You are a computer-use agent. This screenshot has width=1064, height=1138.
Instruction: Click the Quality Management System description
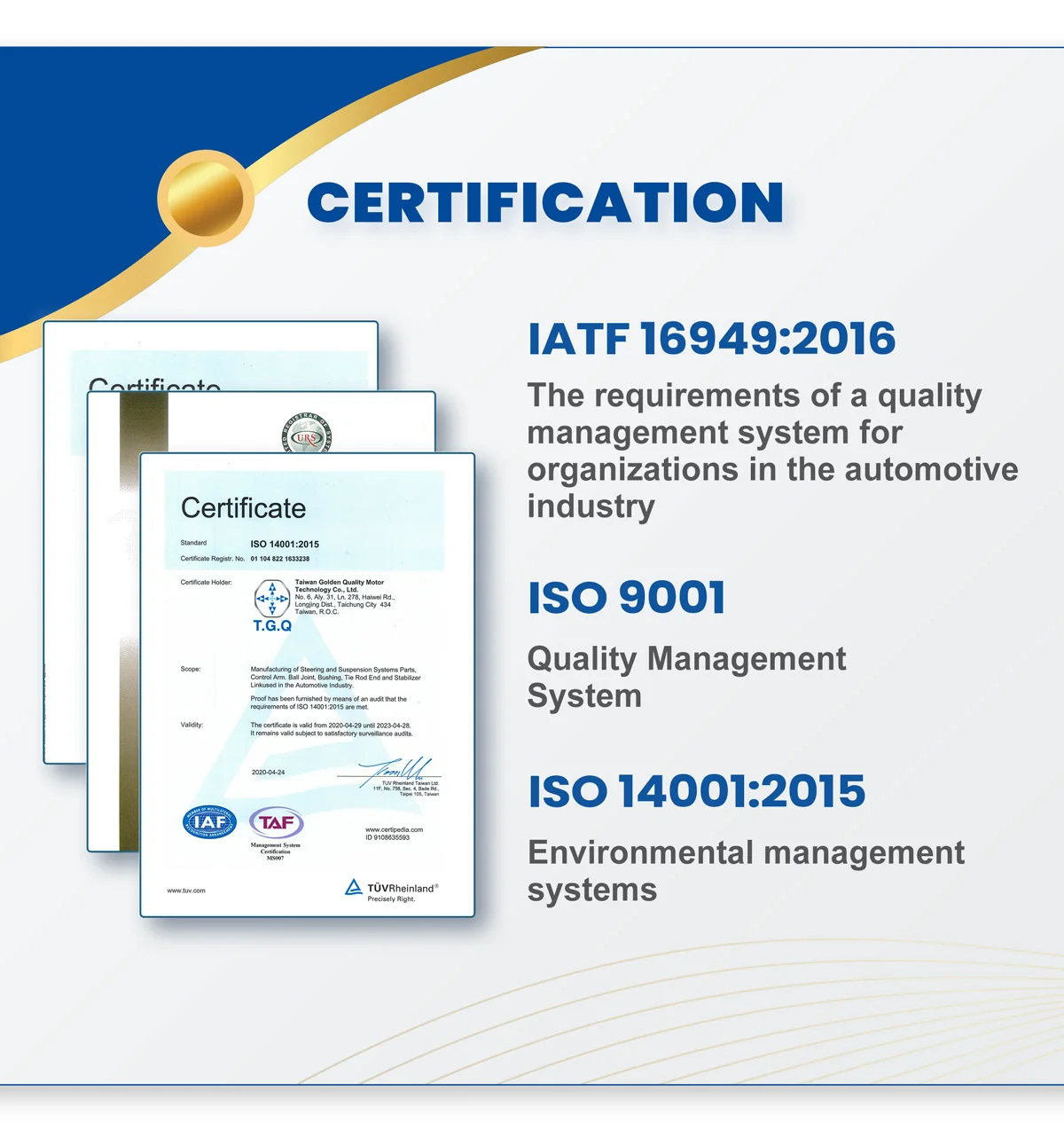685,677
